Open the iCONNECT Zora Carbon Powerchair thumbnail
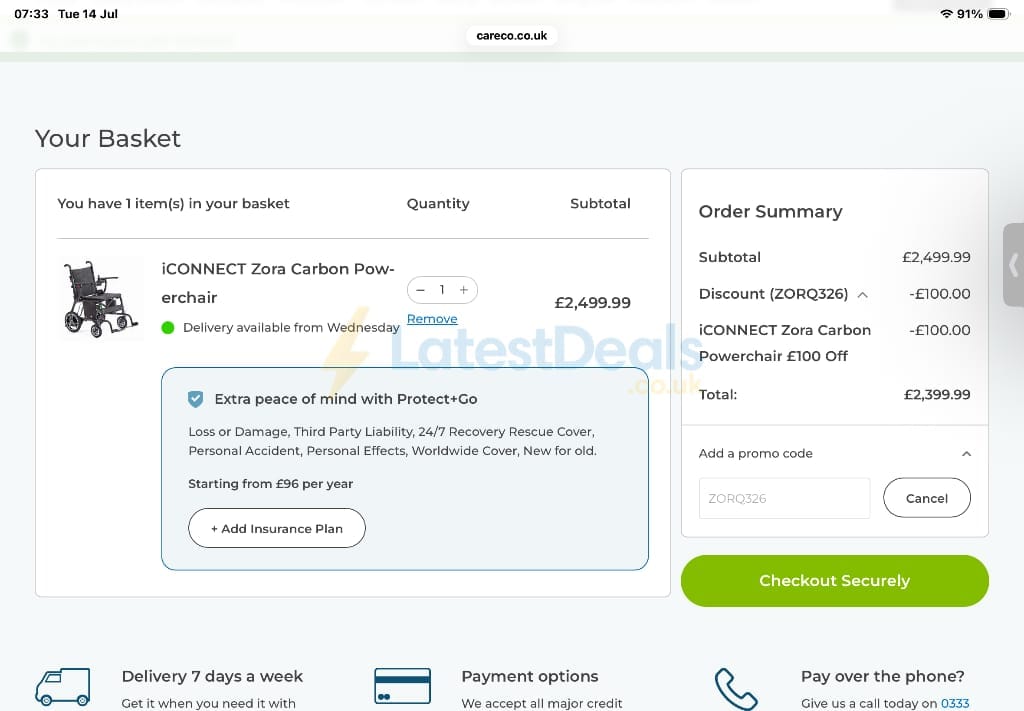Image resolution: width=1024 pixels, height=711 pixels. (x=99, y=299)
